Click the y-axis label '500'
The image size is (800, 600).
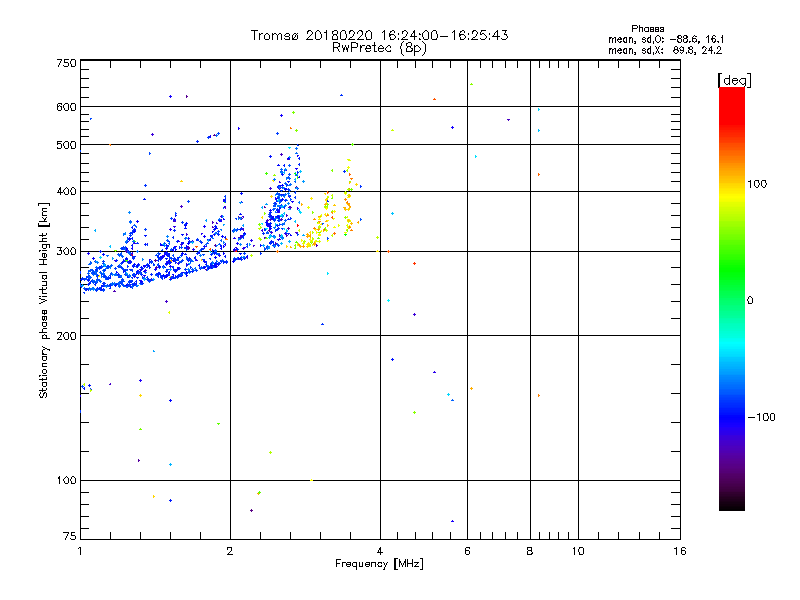pos(66,145)
